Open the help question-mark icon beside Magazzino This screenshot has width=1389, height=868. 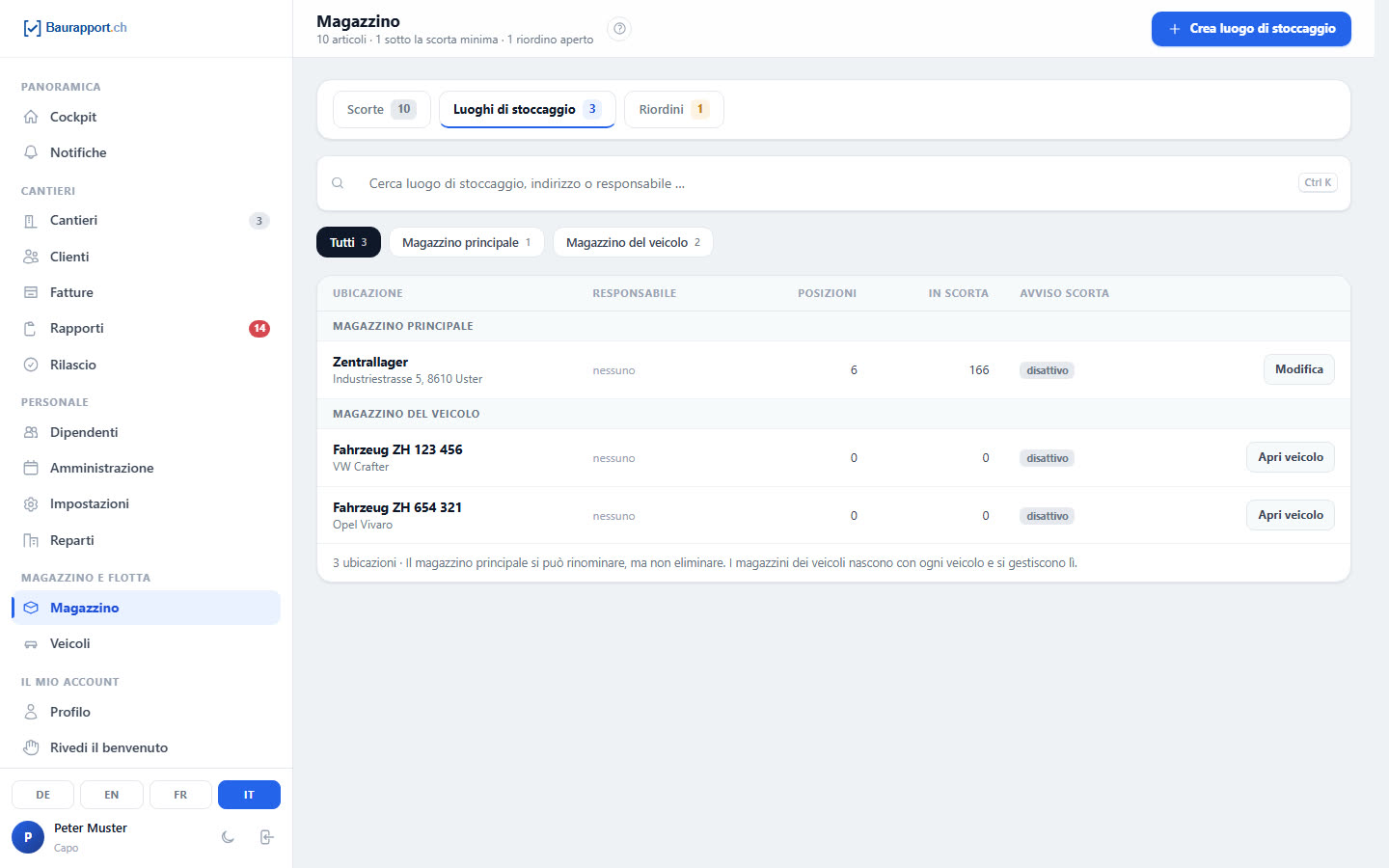(620, 29)
